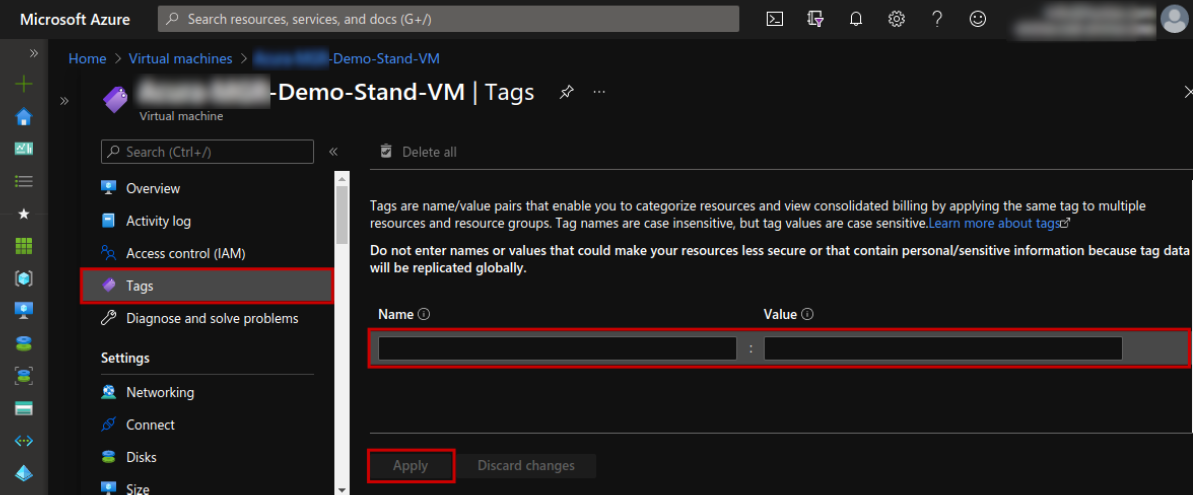Viewport: 1194px width, 495px height.
Task: Open the ellipsis more options next to title
Action: (x=599, y=92)
